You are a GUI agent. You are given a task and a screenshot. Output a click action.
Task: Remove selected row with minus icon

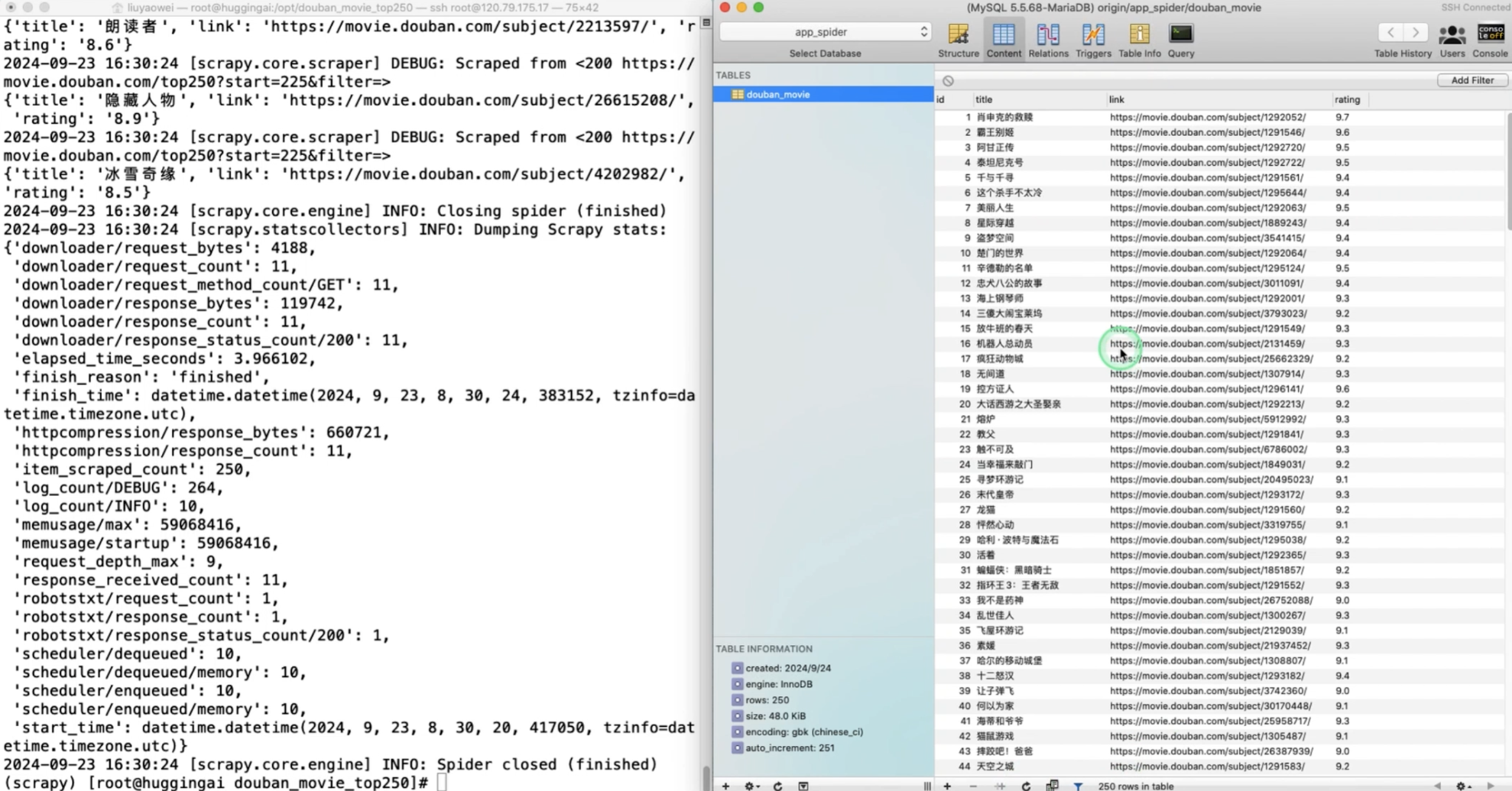click(973, 785)
